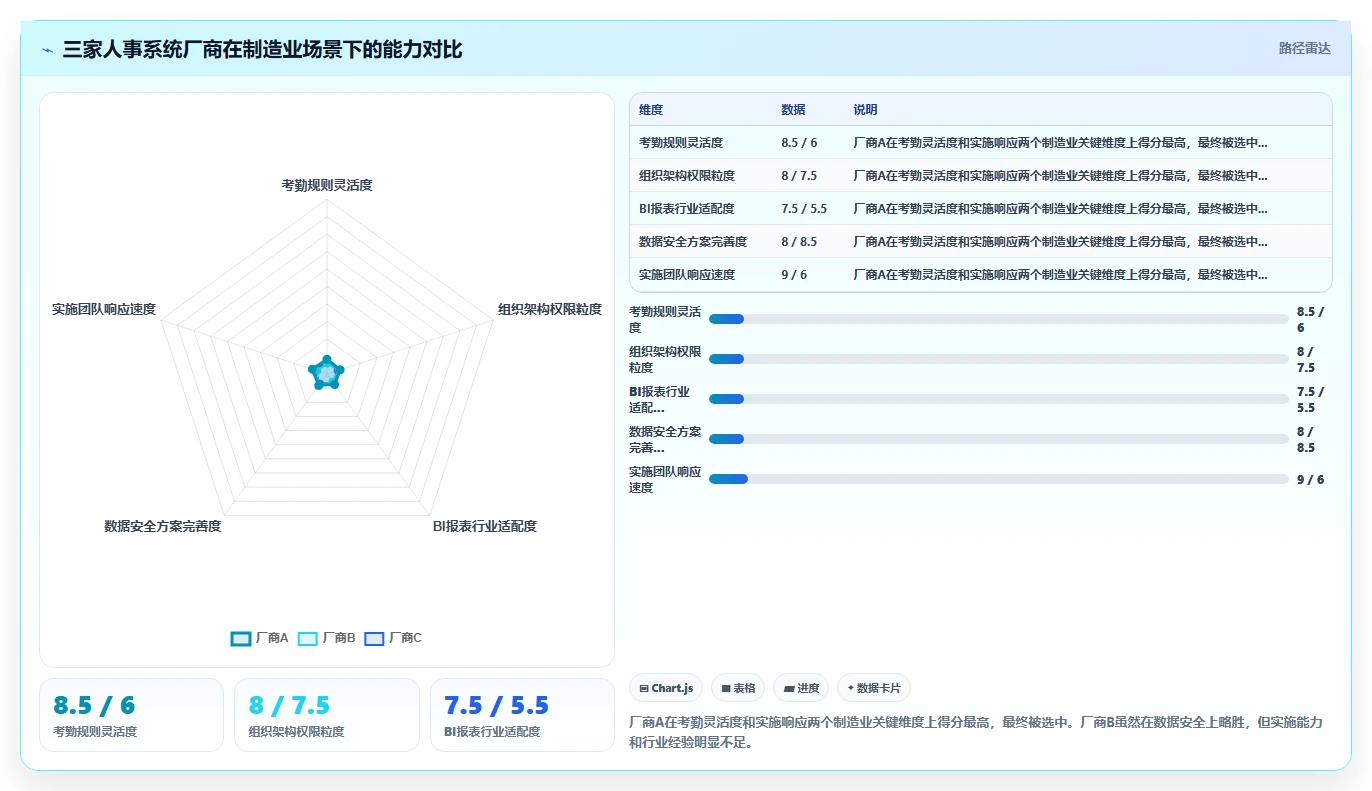Select the 表格 tag
The height and width of the screenshot is (791, 1372).
738,688
